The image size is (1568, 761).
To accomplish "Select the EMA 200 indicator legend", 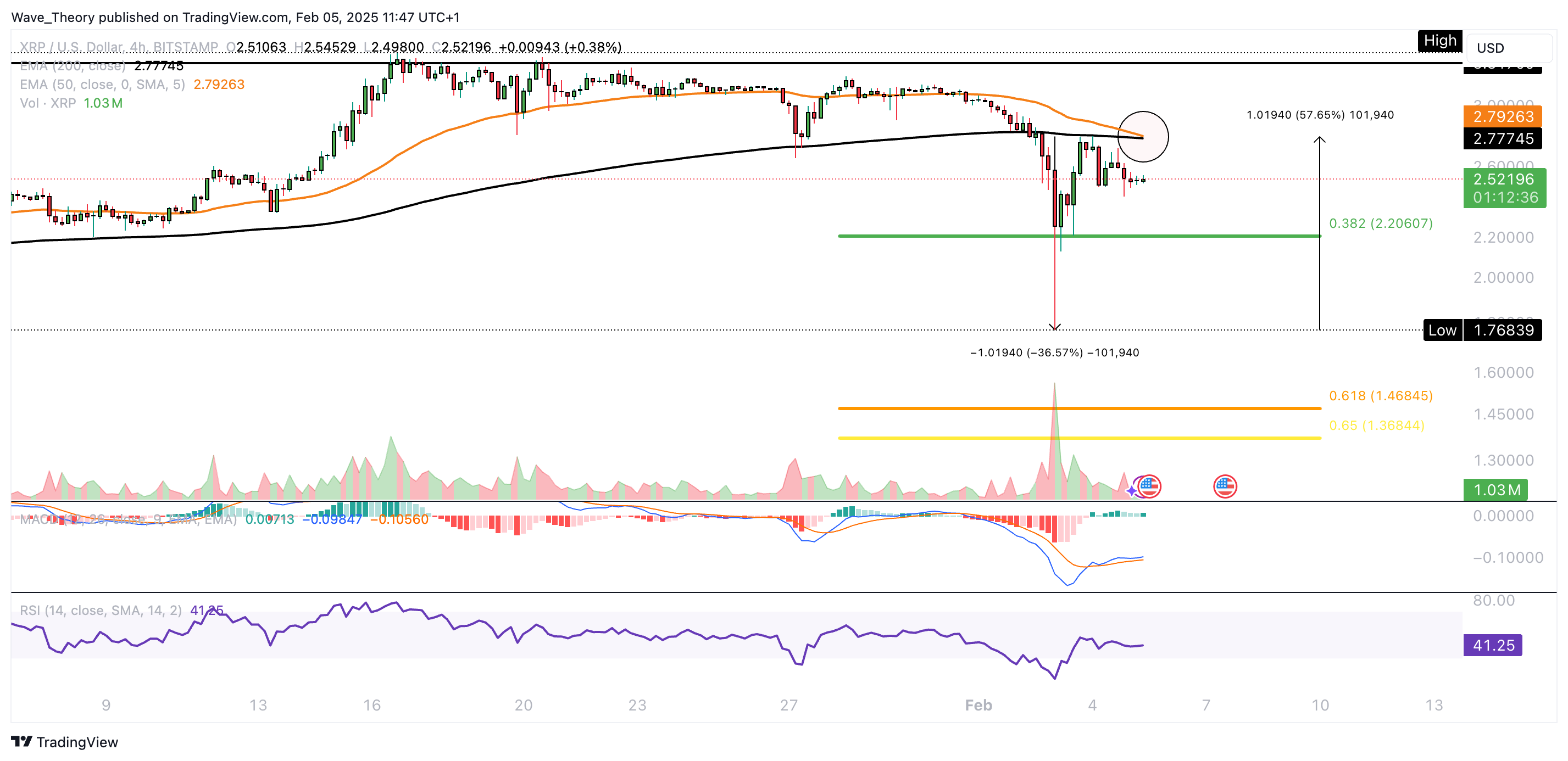I will click(73, 66).
